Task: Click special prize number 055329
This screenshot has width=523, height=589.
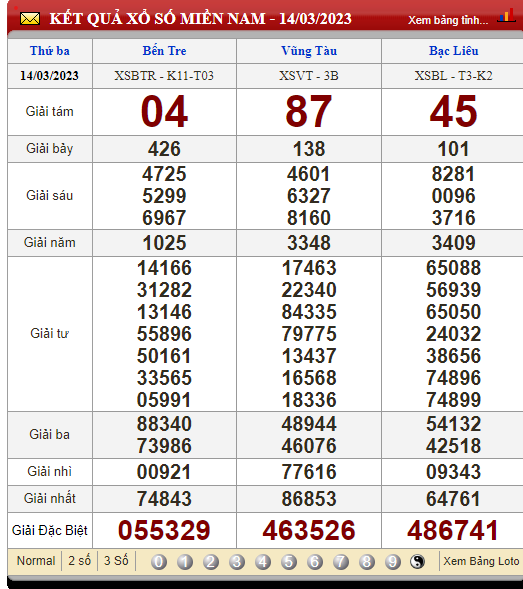Action: [x=164, y=530]
